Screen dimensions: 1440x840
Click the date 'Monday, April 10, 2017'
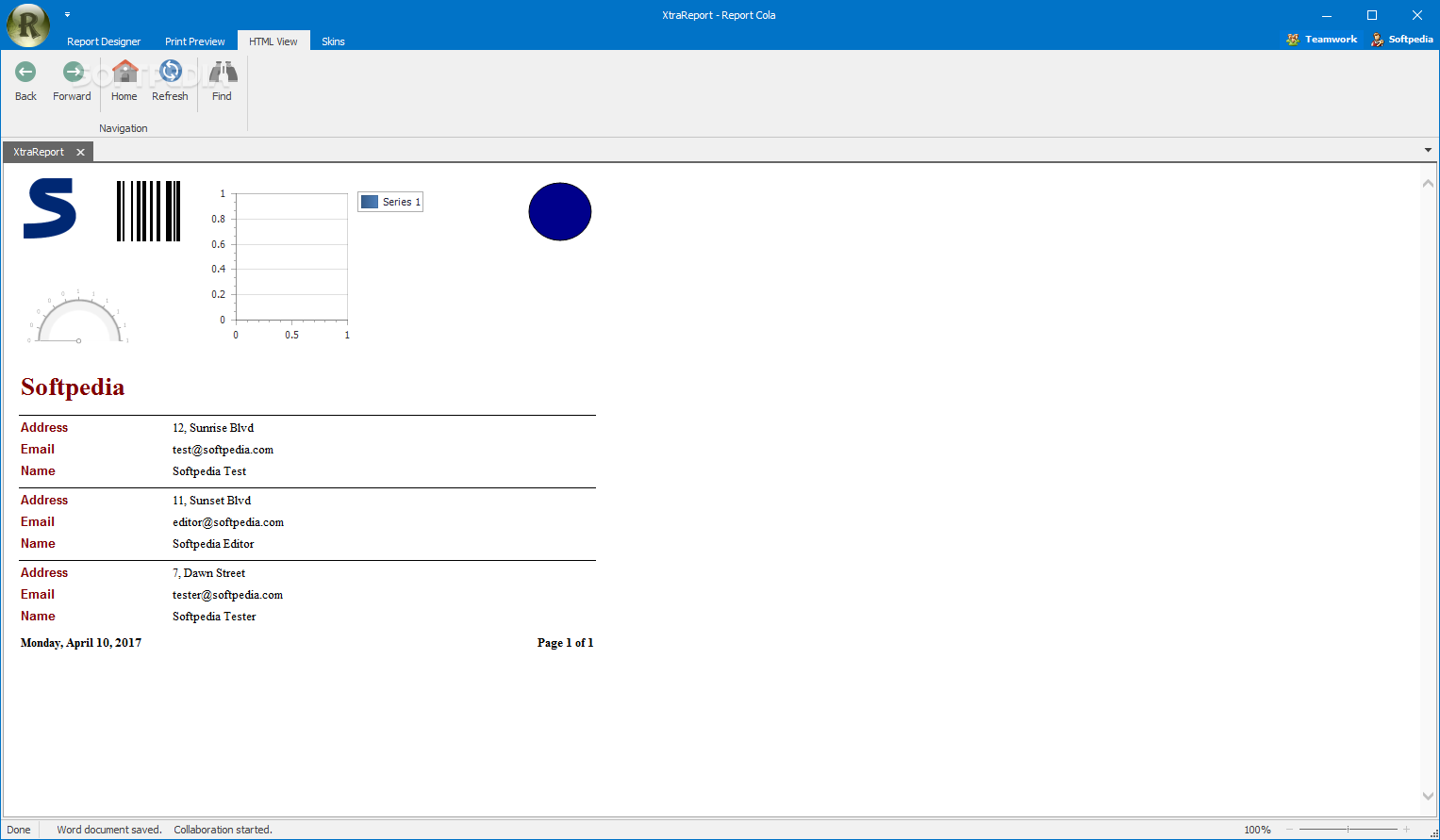click(x=81, y=643)
